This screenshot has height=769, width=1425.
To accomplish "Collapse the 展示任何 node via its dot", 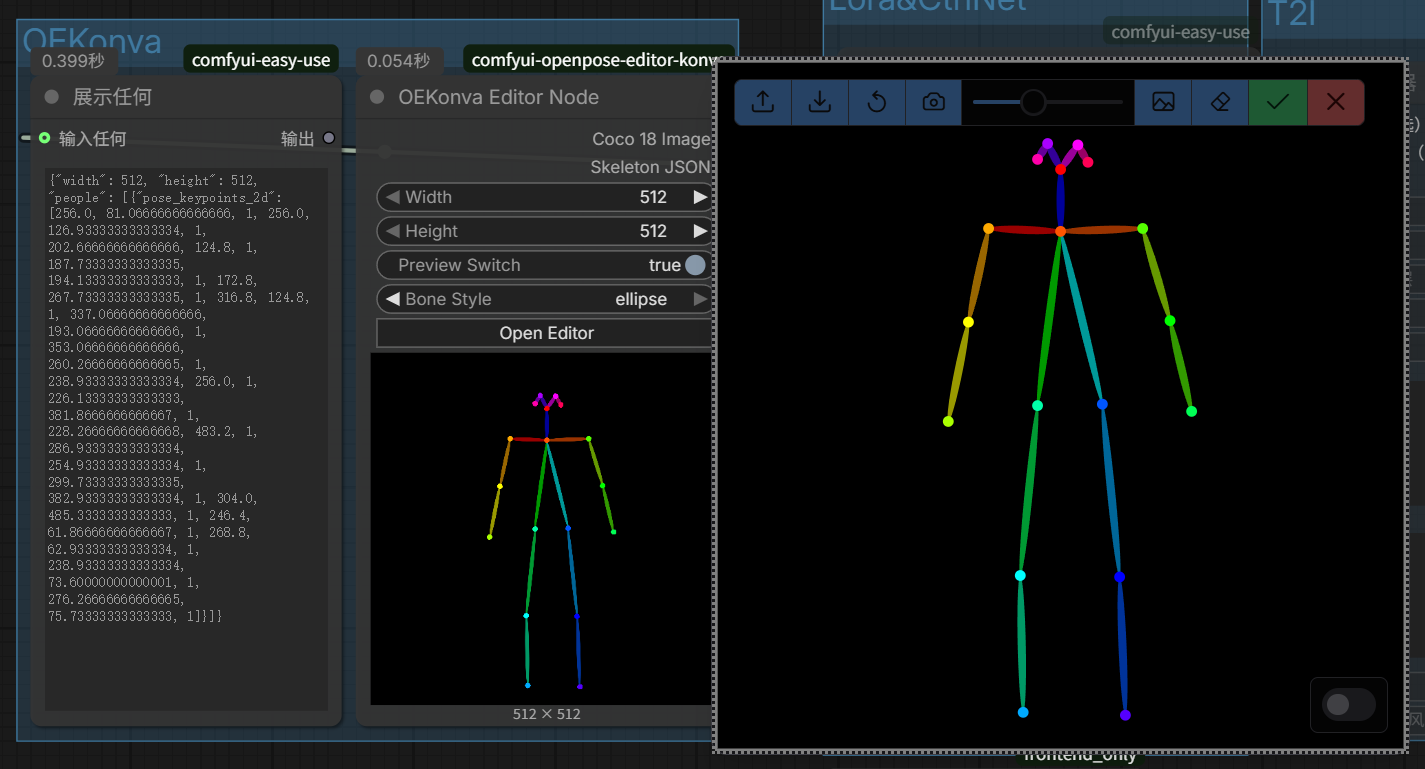I will pos(52,97).
